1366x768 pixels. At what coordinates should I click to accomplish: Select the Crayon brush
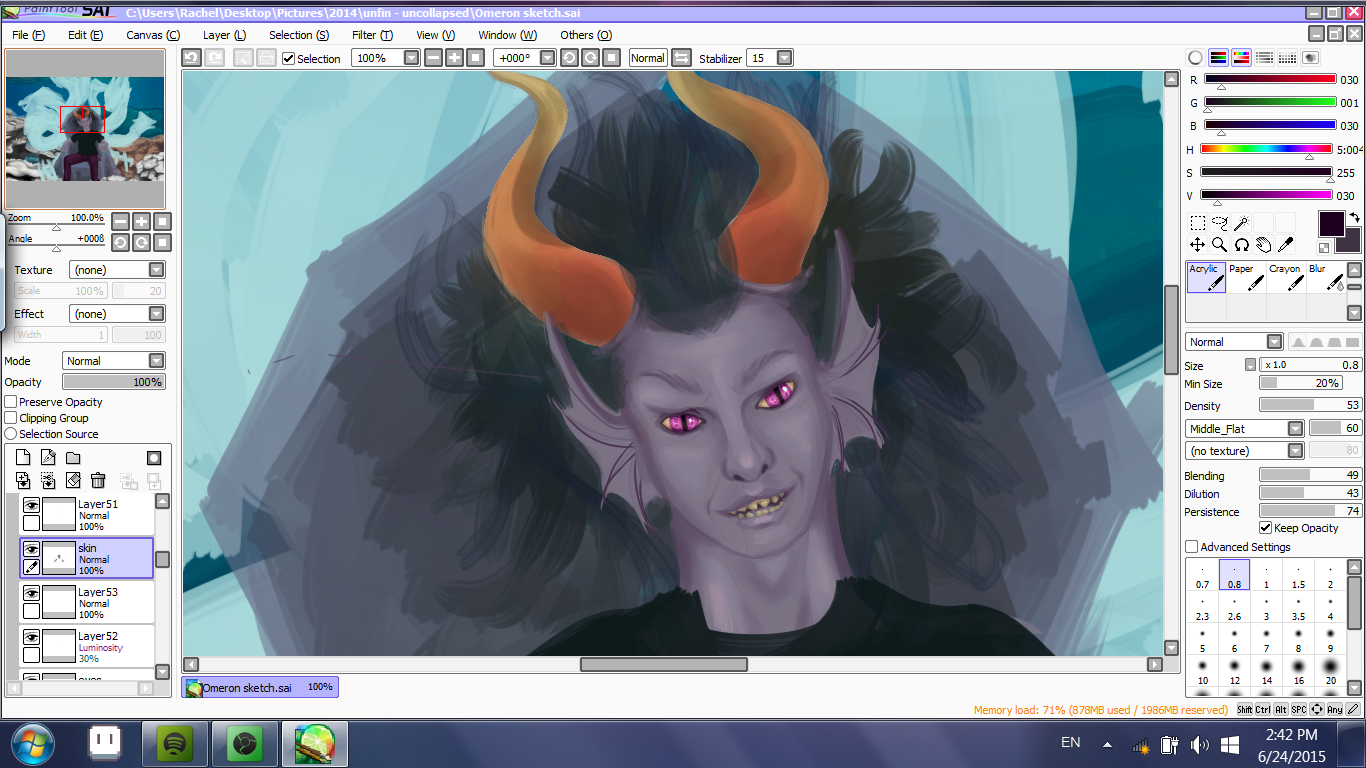pyautogui.click(x=1286, y=277)
